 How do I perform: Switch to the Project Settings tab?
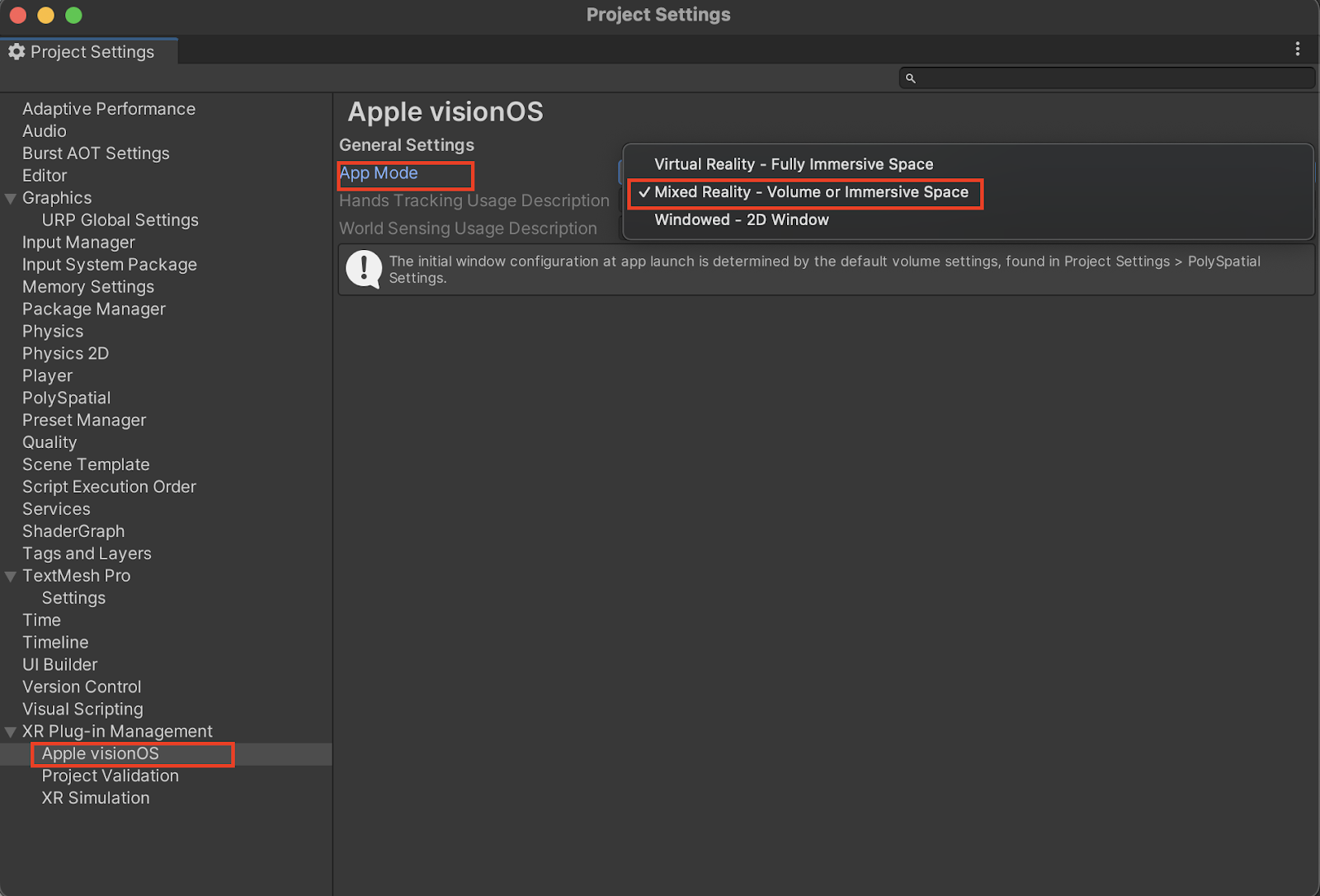click(91, 51)
